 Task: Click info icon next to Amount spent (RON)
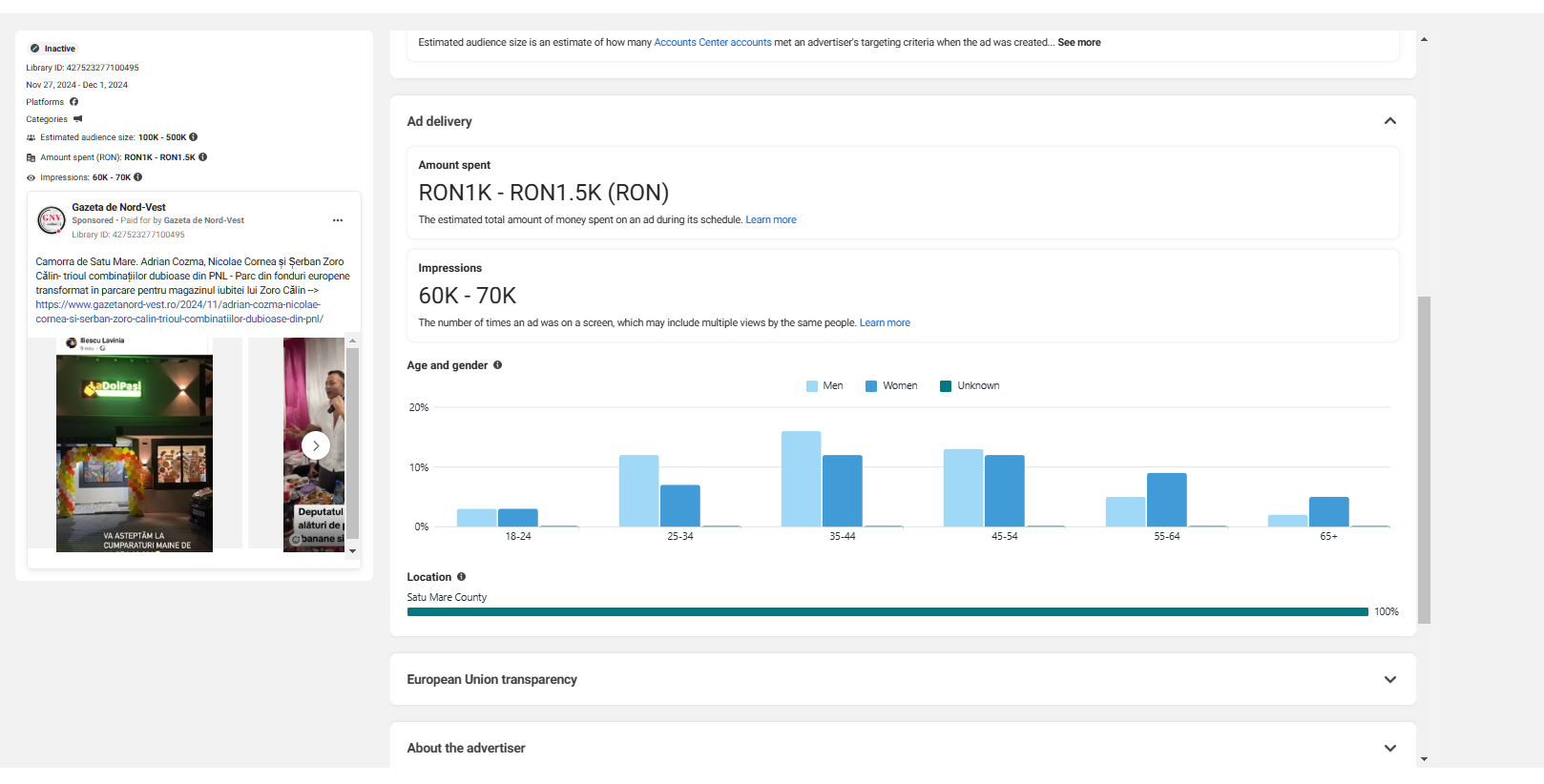(202, 157)
